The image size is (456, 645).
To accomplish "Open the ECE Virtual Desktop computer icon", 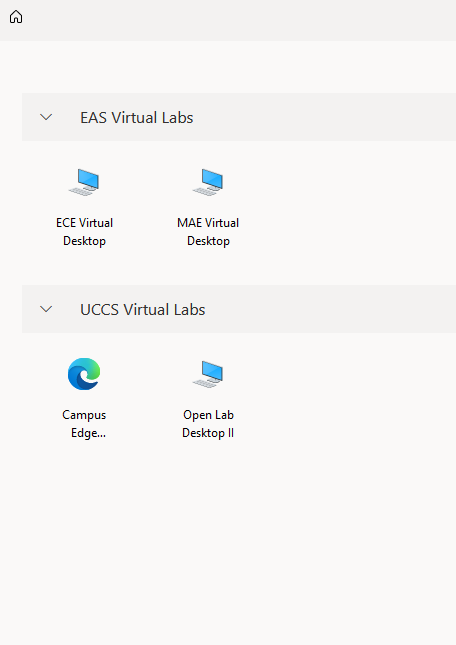I will coord(84,182).
